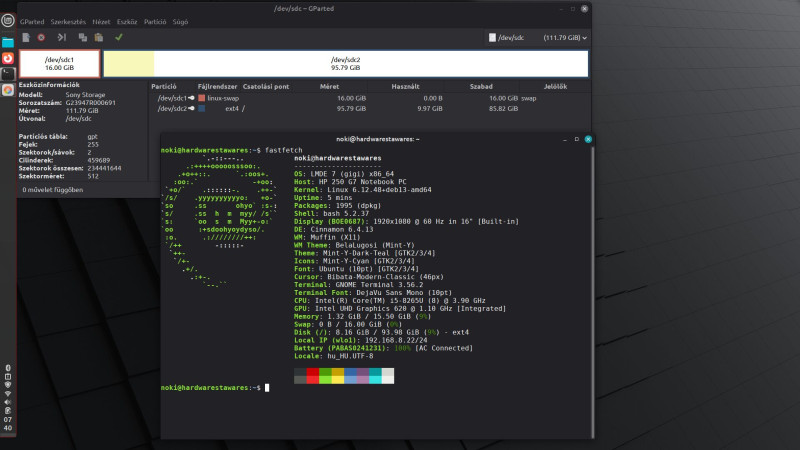This screenshot has height=450, width=800.
Task: Click the Resize/Move partition toolbar icon
Action: click(62, 37)
